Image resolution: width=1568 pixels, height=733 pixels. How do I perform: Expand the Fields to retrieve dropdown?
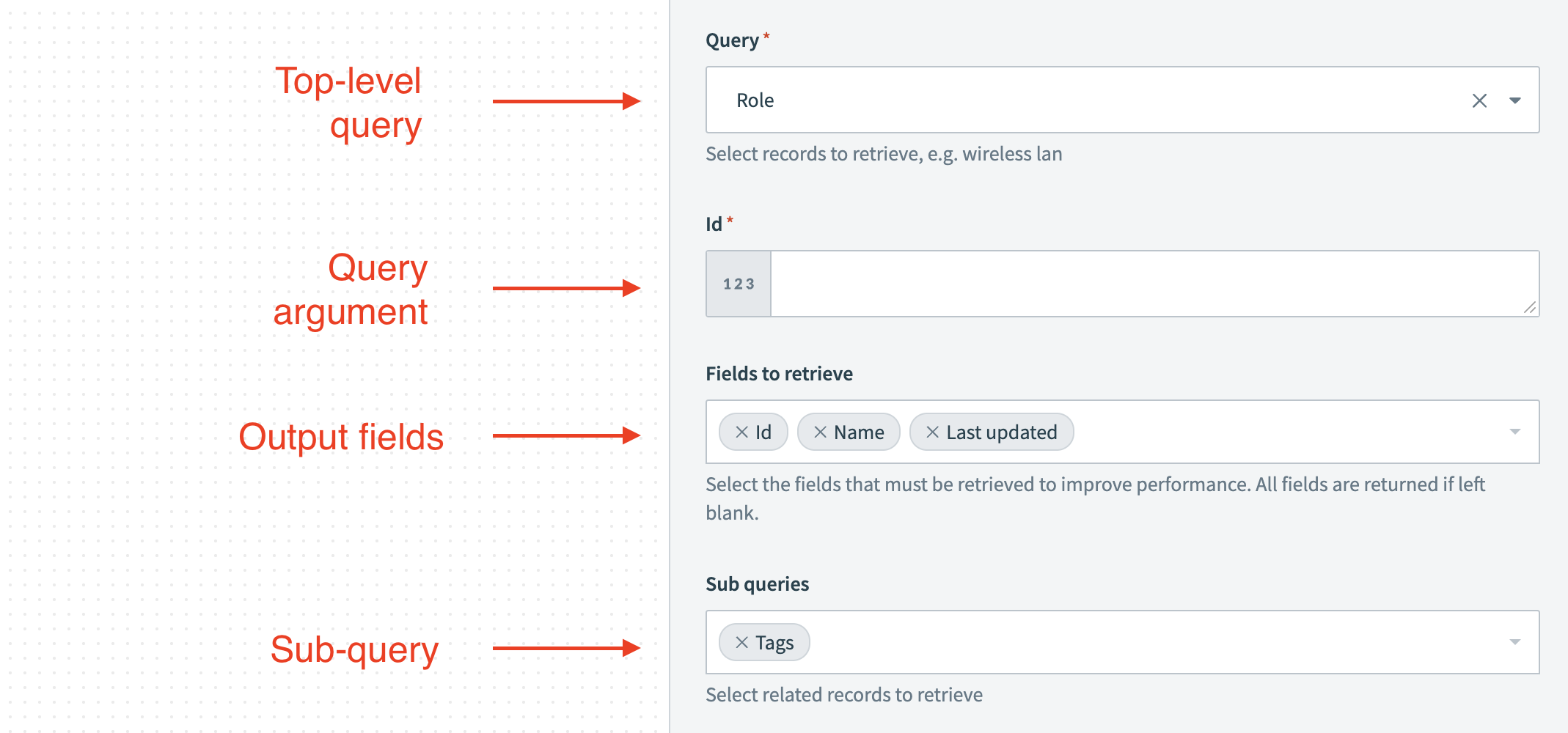click(x=1515, y=432)
